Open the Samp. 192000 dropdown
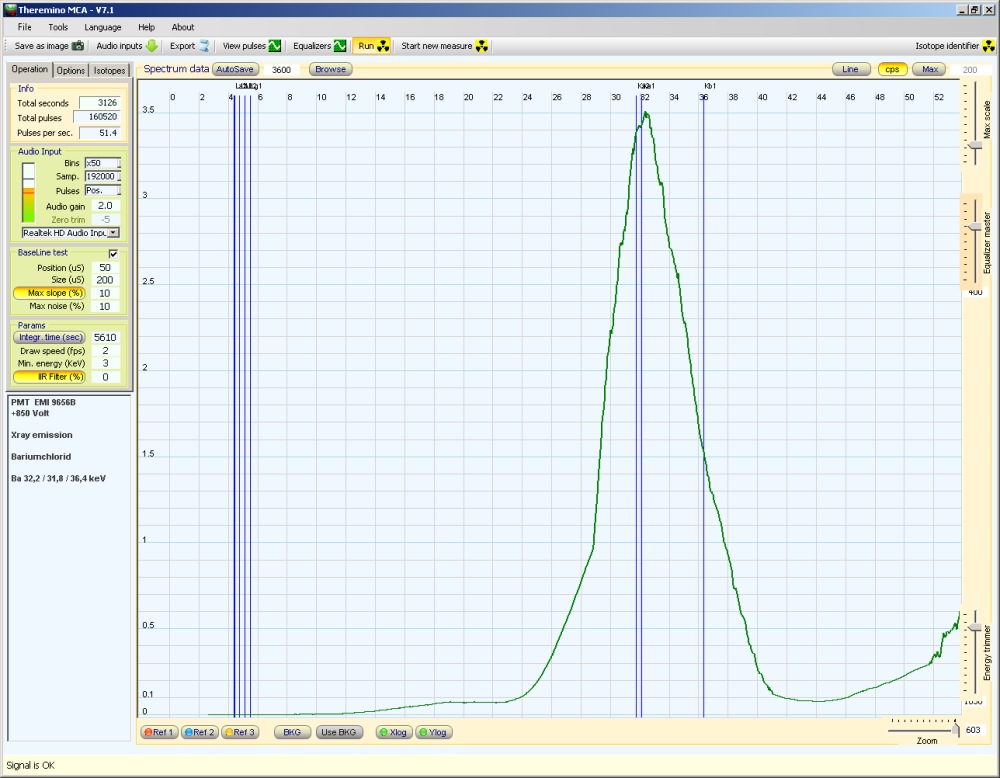 pos(103,177)
